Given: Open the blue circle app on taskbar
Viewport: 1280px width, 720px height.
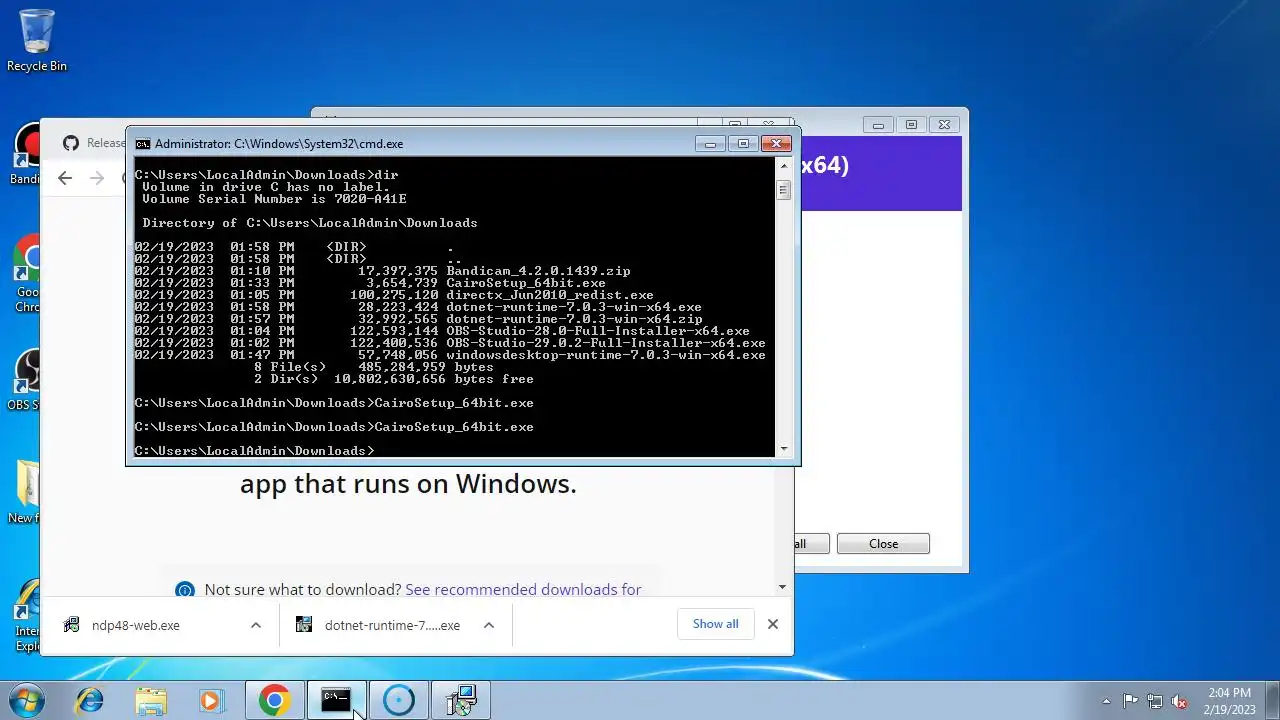Looking at the screenshot, I should [398, 700].
